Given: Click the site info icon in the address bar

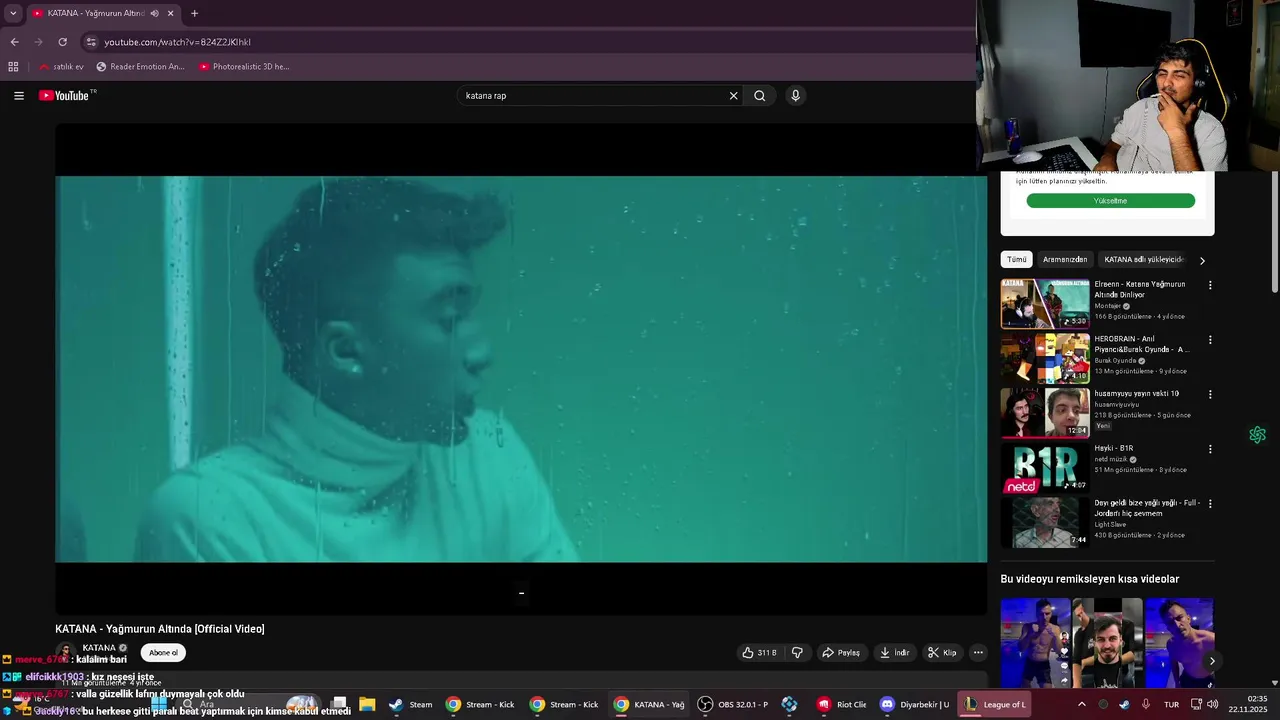Looking at the screenshot, I should [91, 42].
